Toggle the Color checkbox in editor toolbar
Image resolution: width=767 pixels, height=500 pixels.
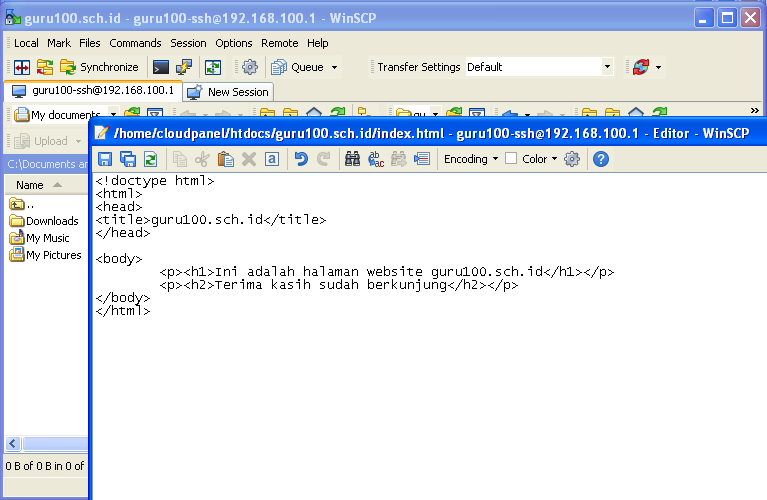tap(511, 159)
